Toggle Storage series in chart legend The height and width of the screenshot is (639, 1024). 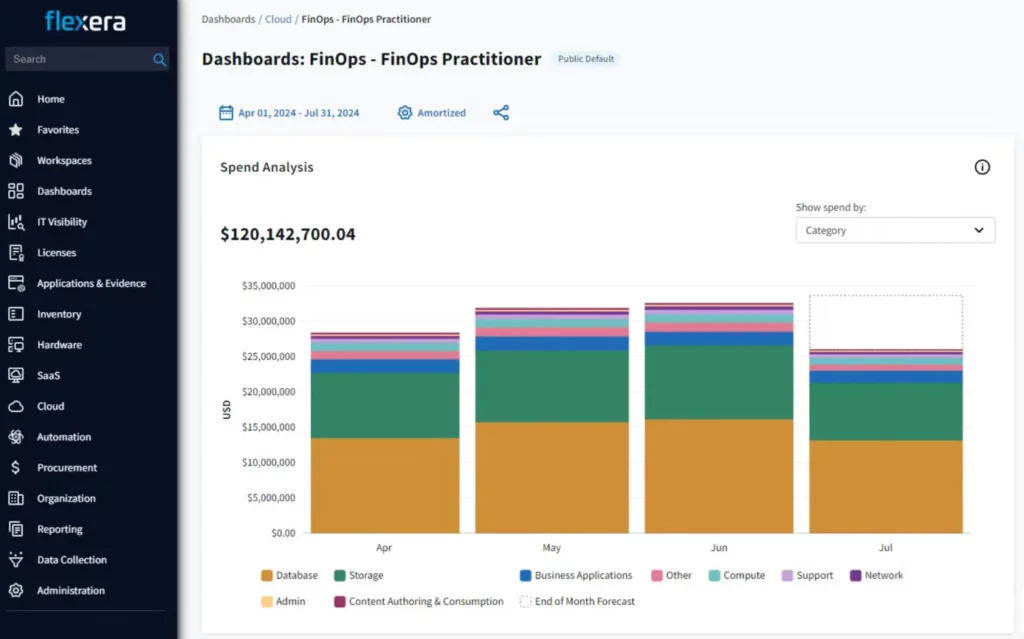(x=358, y=576)
